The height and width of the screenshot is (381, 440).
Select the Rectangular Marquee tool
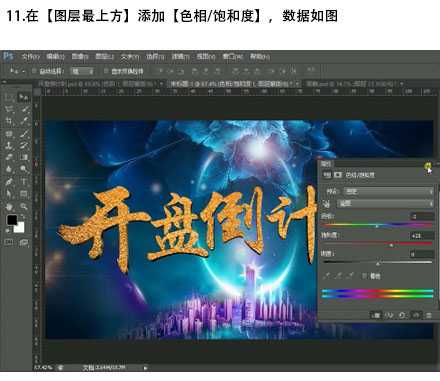click(x=9, y=97)
